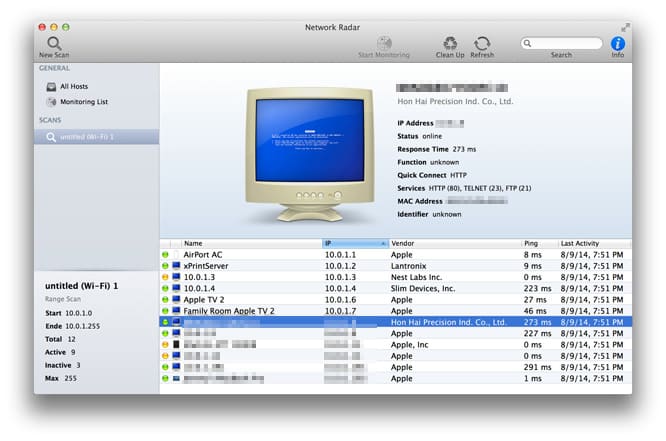This screenshot has height=441, width=666.
Task: Select All Hosts in sidebar
Action: pyautogui.click(x=73, y=87)
